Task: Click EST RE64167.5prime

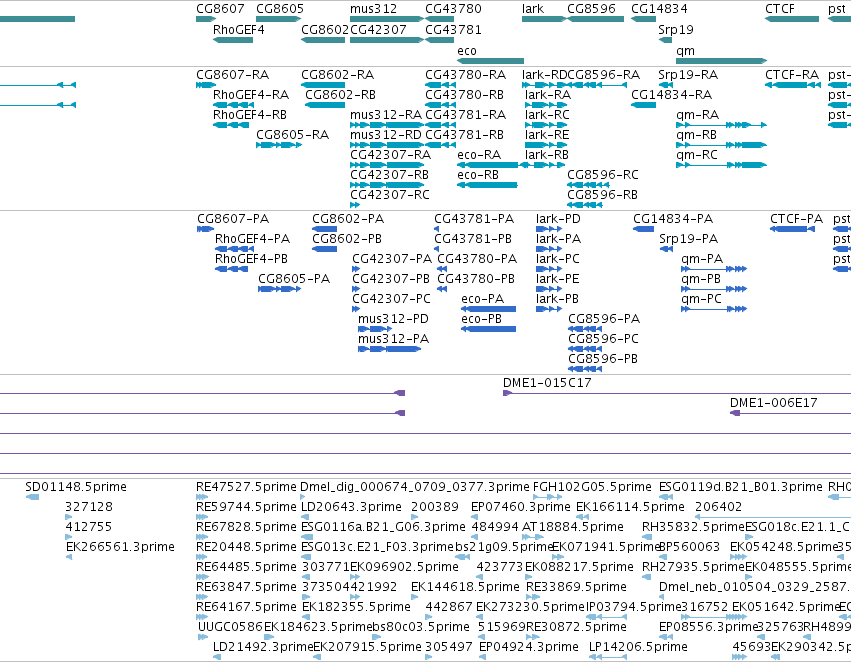Action: tap(202, 617)
